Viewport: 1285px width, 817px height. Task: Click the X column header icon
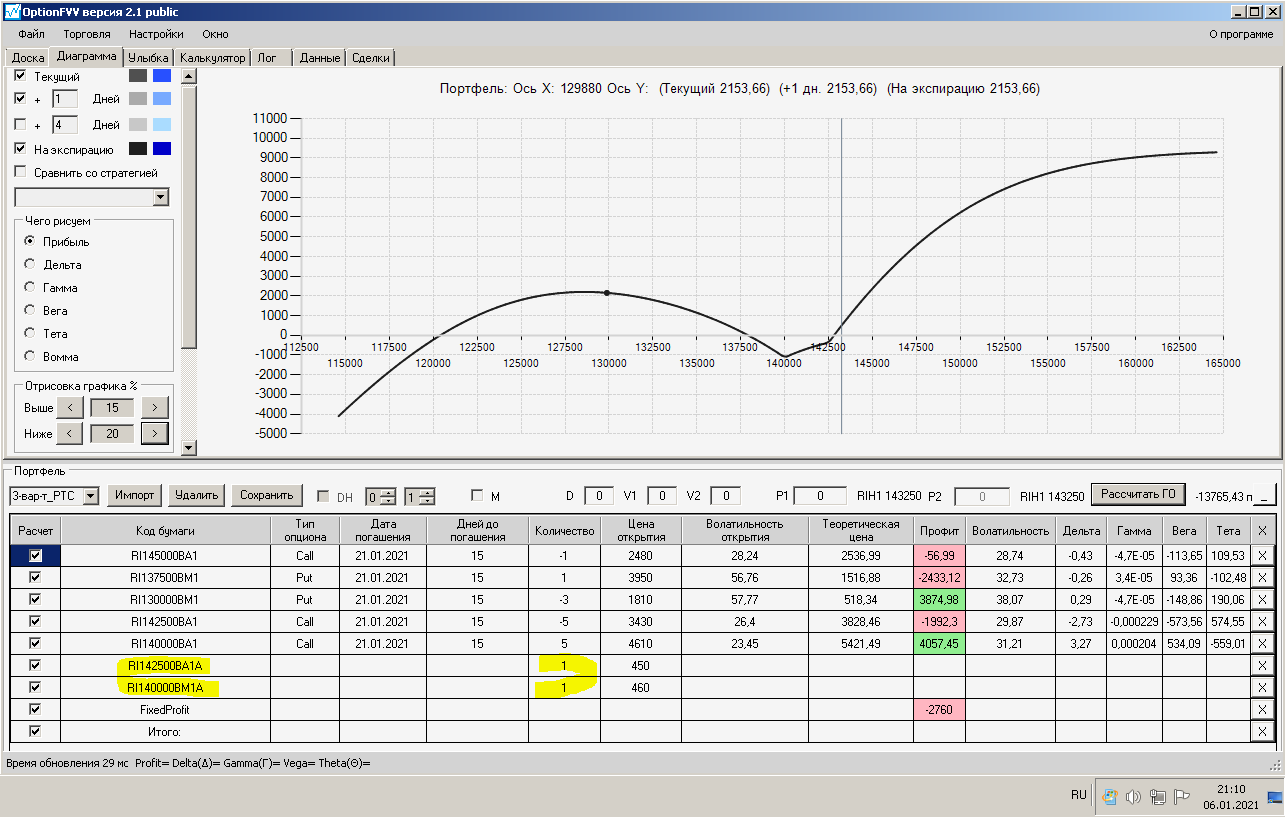[x=1262, y=530]
